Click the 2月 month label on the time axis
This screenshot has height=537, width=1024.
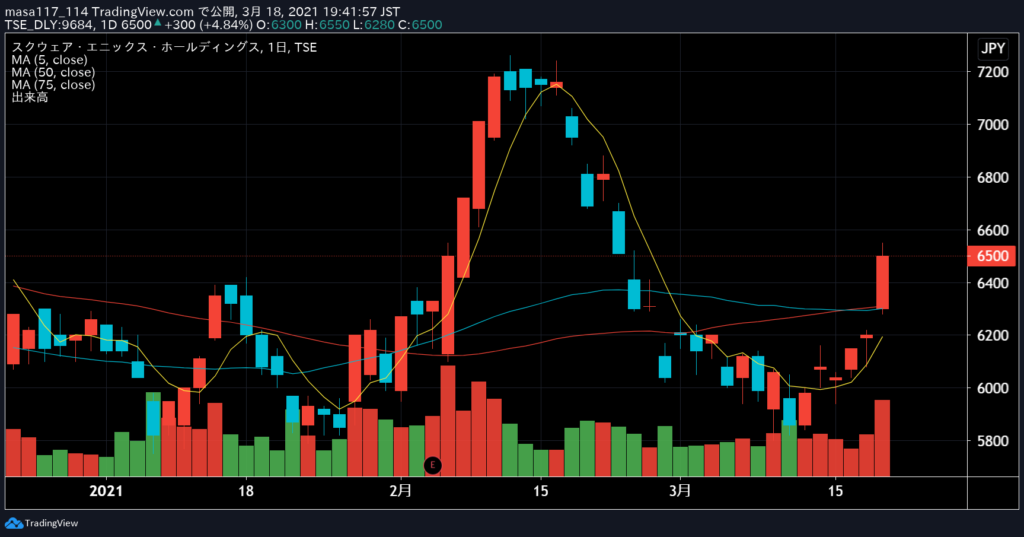pos(401,491)
